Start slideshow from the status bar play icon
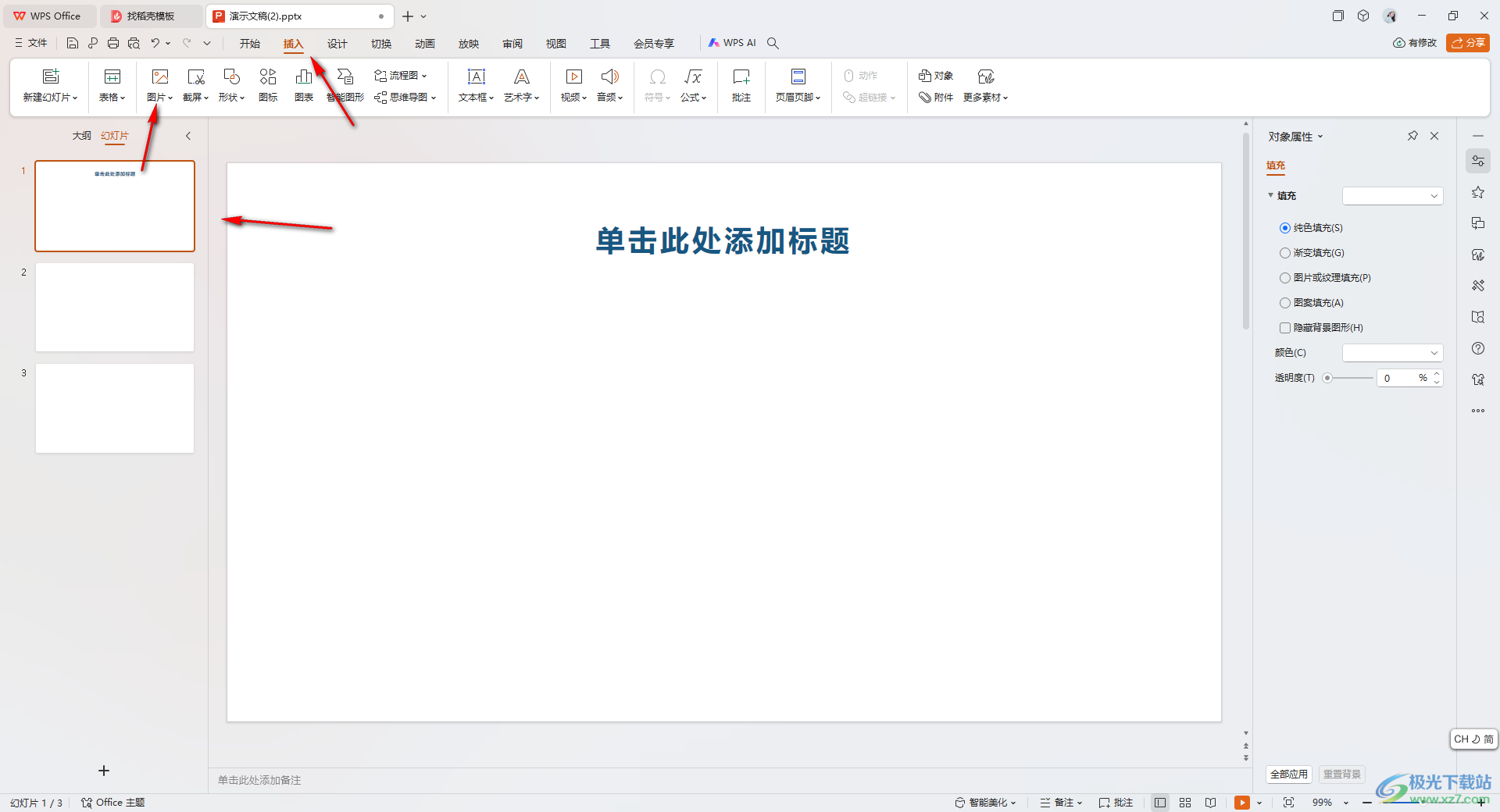 [1242, 802]
